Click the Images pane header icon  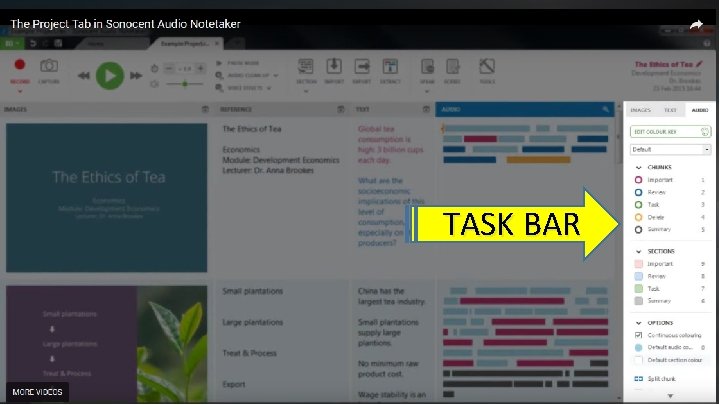click(205, 109)
